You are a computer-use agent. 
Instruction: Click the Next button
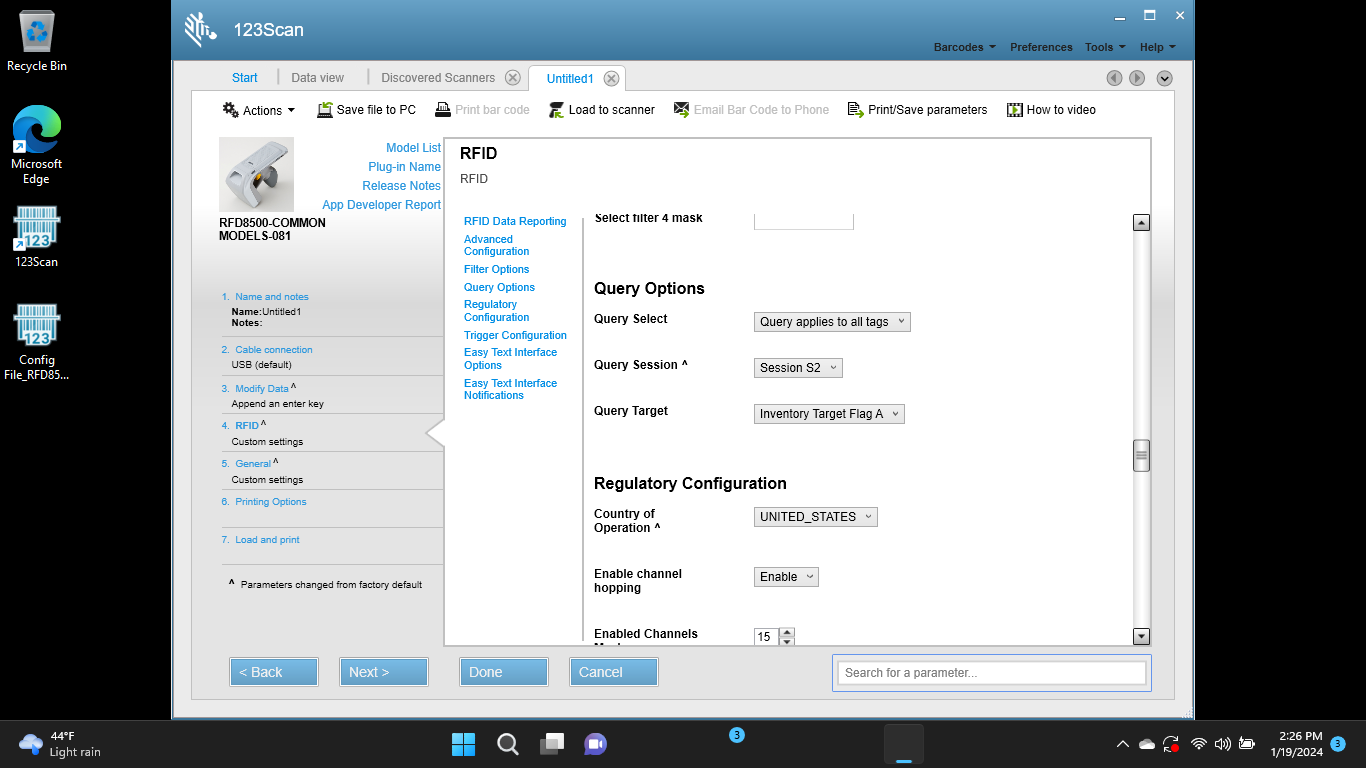coord(384,672)
